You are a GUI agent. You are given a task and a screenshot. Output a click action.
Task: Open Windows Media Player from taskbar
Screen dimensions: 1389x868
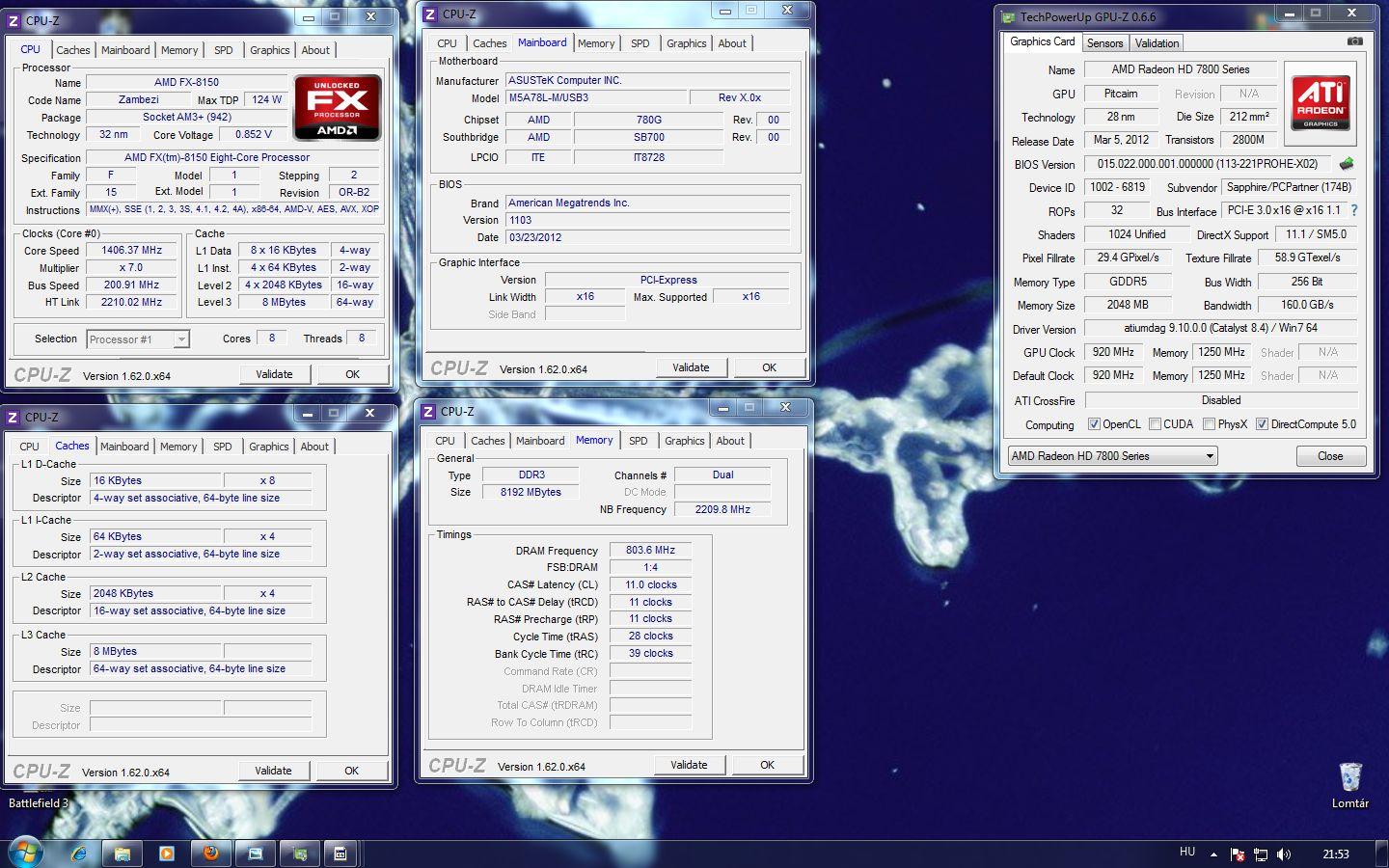click(x=166, y=854)
